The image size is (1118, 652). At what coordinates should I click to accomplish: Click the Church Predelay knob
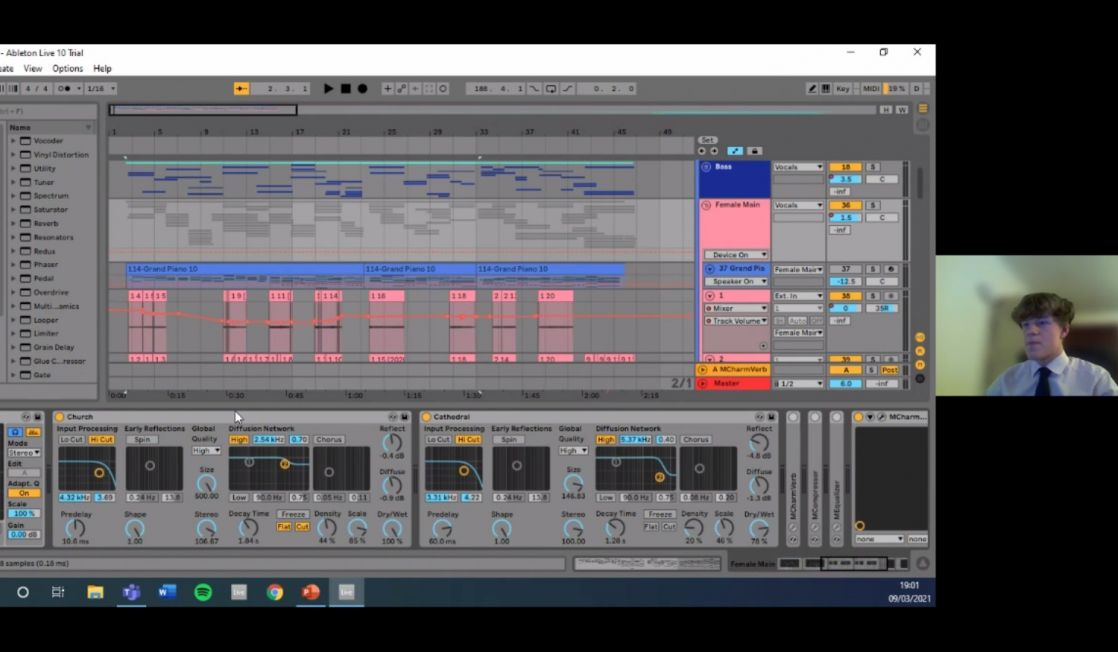(x=75, y=529)
